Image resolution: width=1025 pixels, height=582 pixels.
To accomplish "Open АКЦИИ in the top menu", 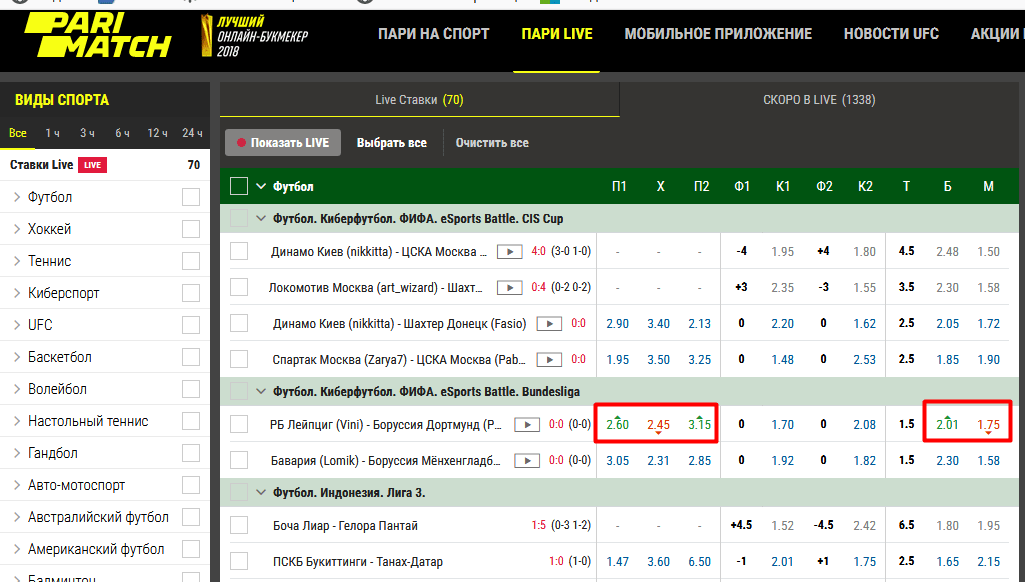I will pos(997,34).
